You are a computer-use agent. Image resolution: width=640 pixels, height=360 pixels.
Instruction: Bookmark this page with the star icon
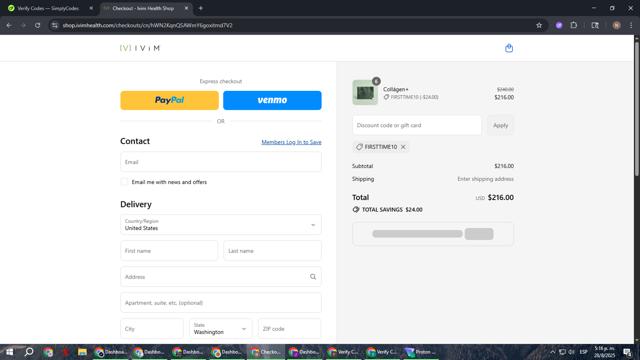tap(539, 25)
